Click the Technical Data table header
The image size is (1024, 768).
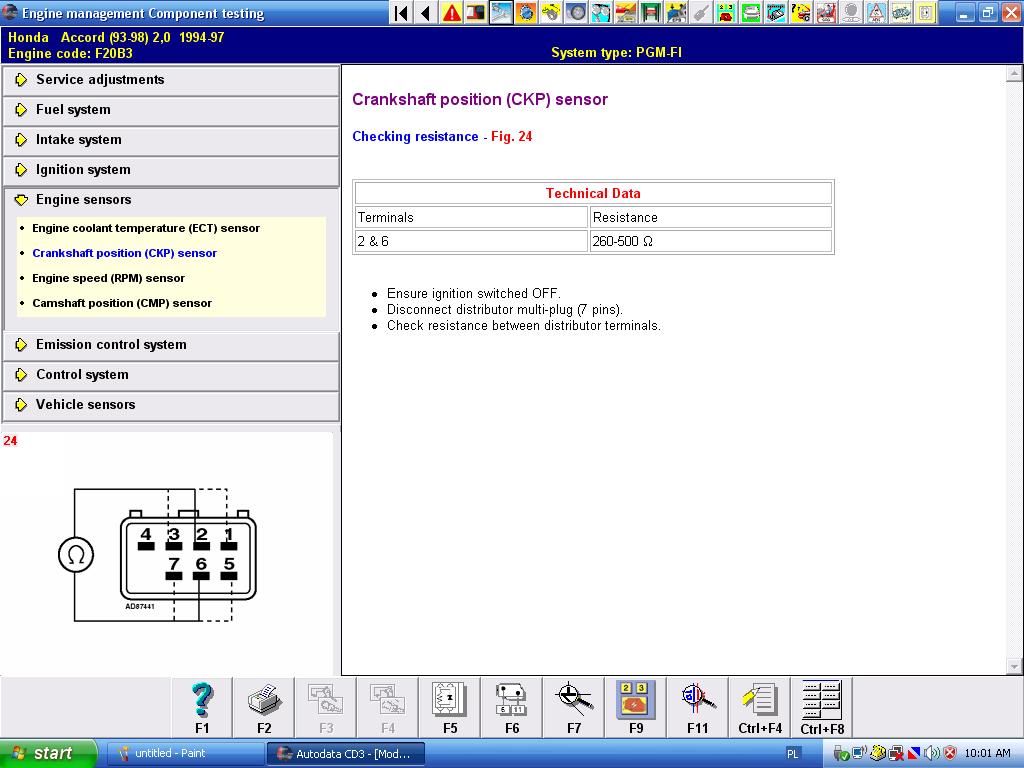click(x=593, y=193)
